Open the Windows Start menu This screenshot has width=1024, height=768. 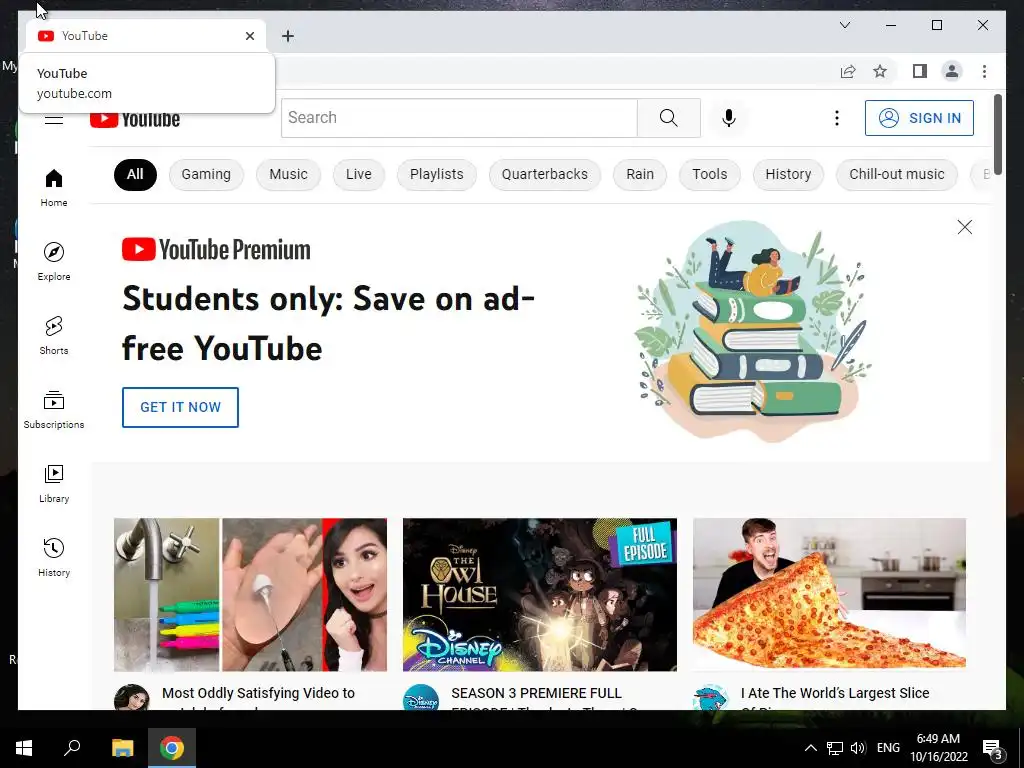click(24, 748)
